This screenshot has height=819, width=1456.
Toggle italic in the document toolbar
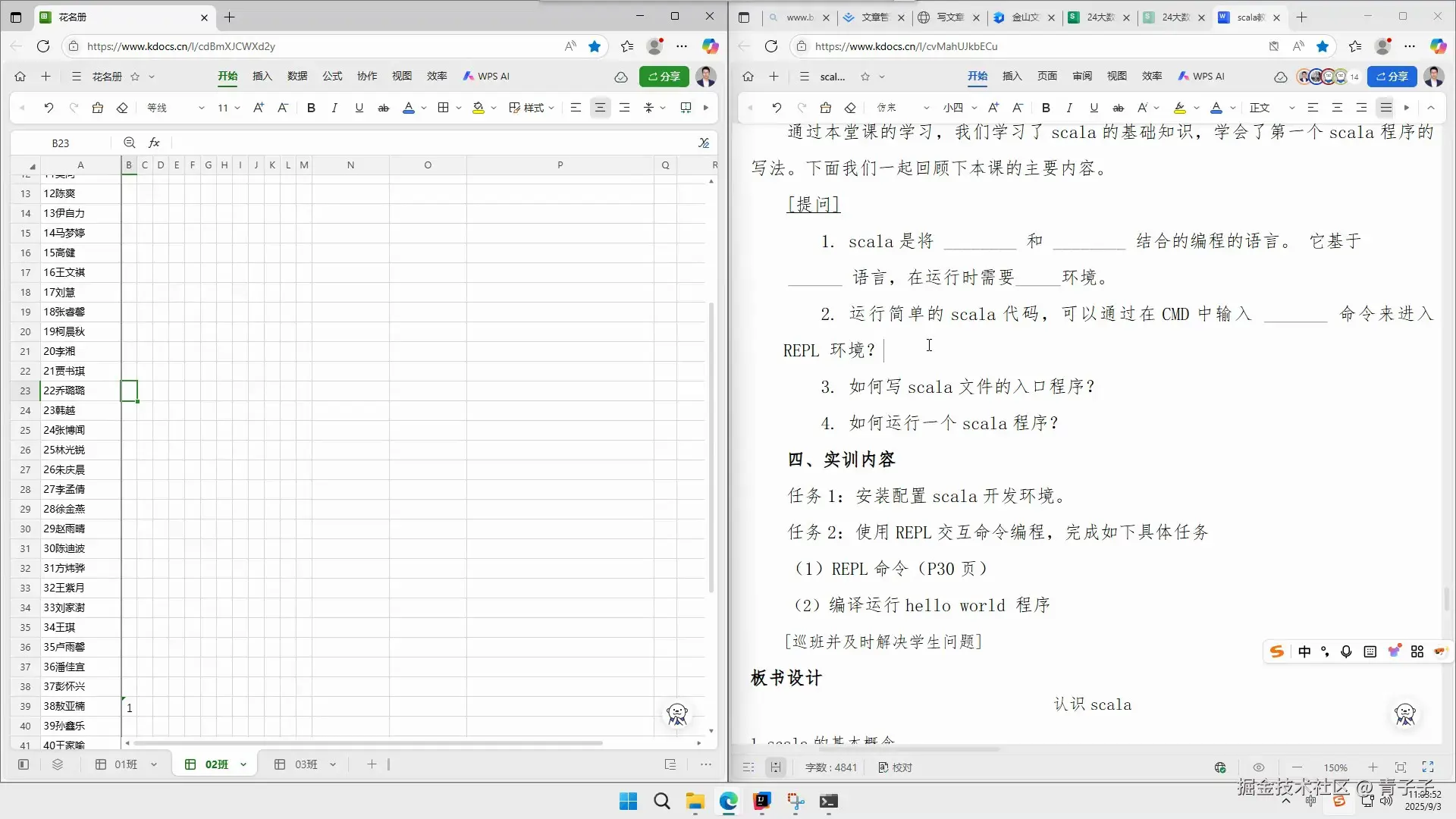pyautogui.click(x=1069, y=108)
